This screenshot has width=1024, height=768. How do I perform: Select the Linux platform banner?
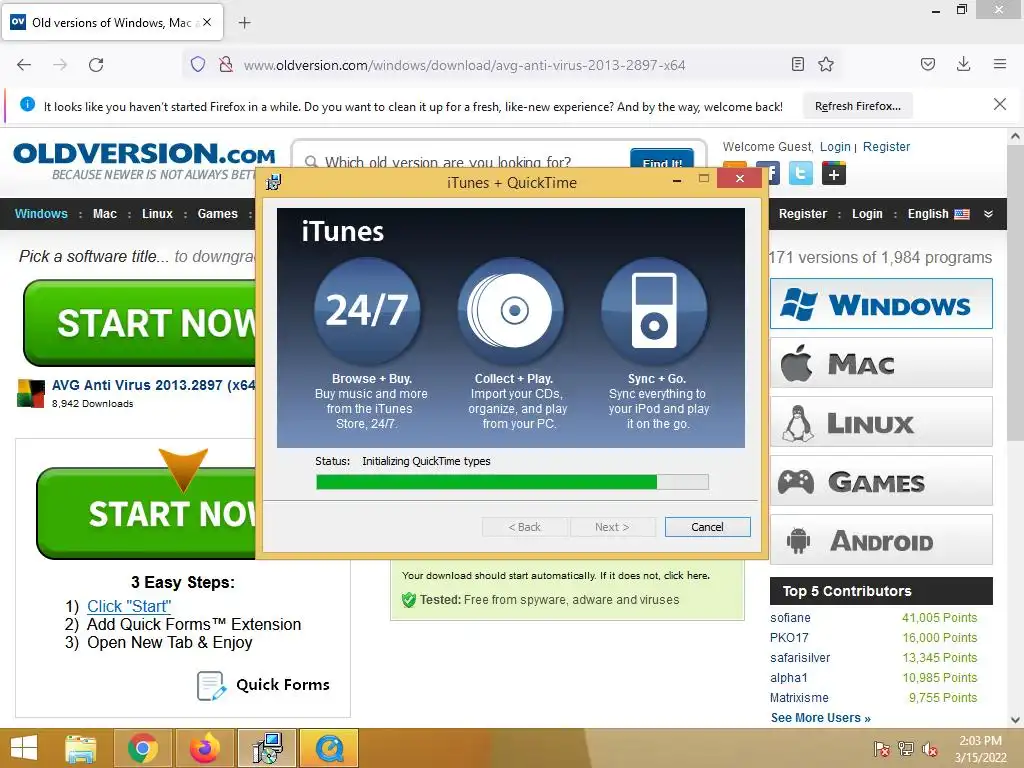coord(881,422)
